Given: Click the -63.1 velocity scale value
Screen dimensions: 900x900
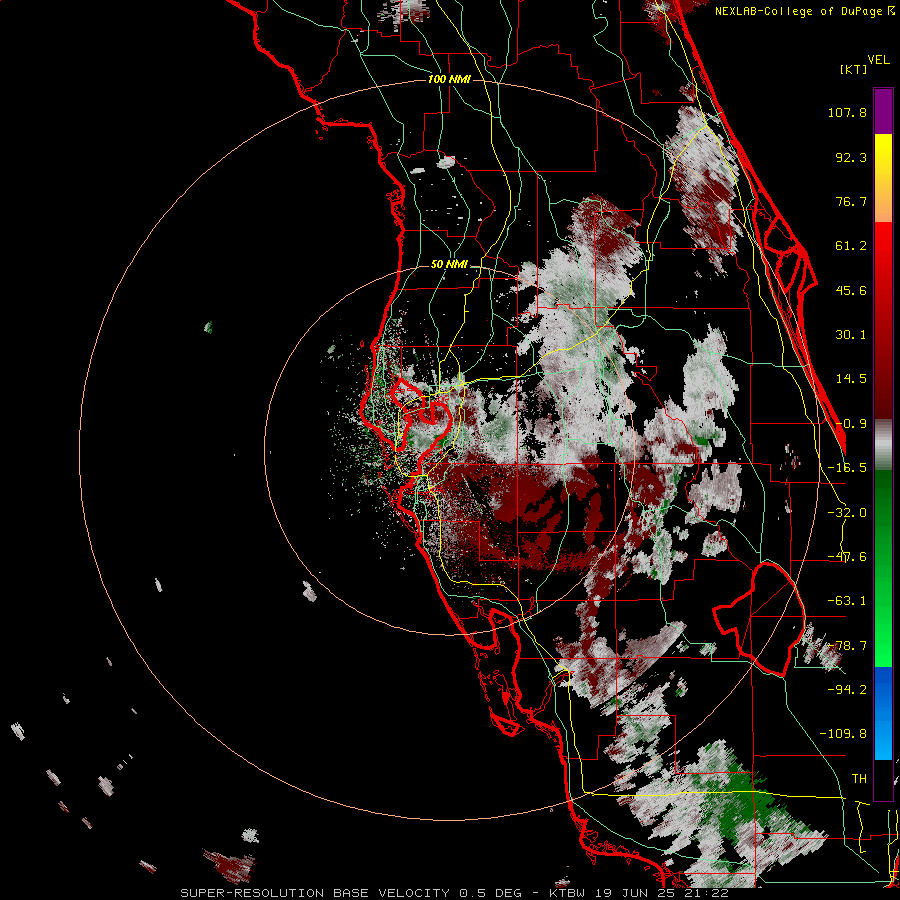Looking at the screenshot, I should [847, 601].
